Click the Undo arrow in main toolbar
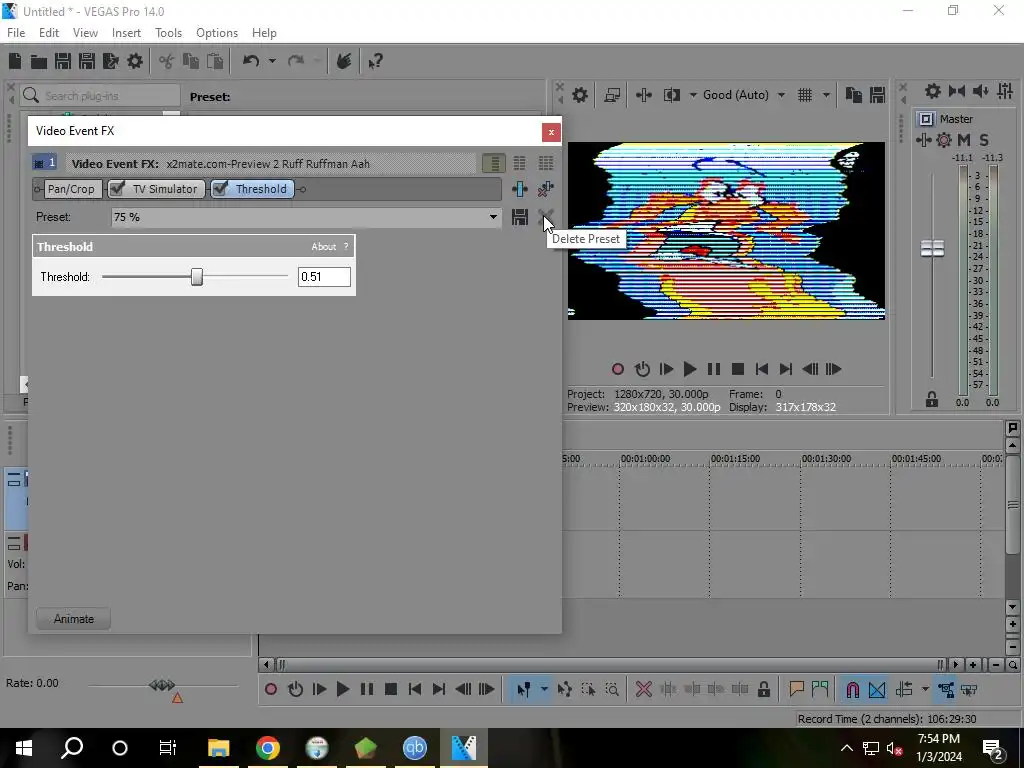Viewport: 1024px width, 768px height. (x=251, y=61)
